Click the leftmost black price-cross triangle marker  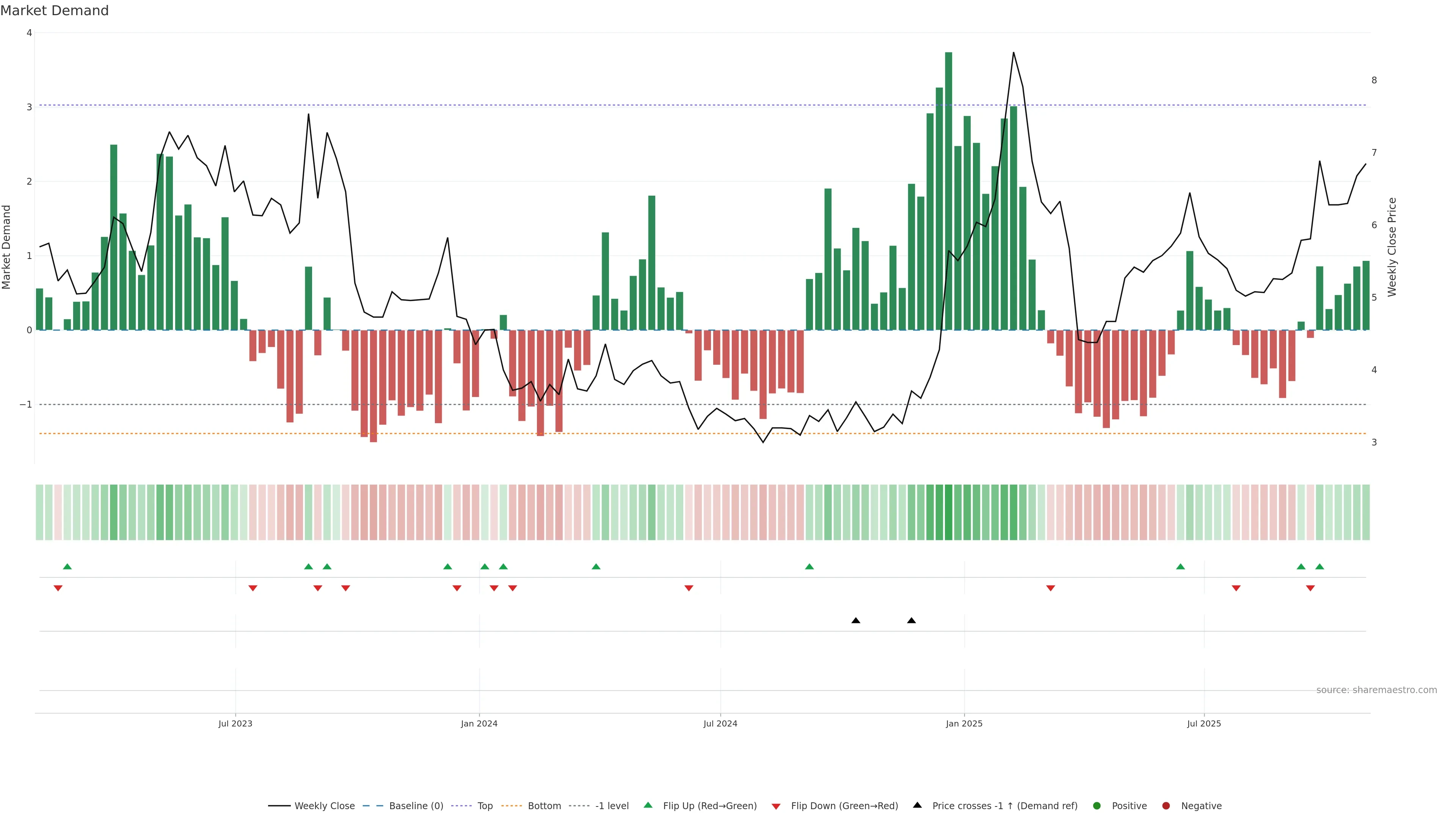point(856,621)
